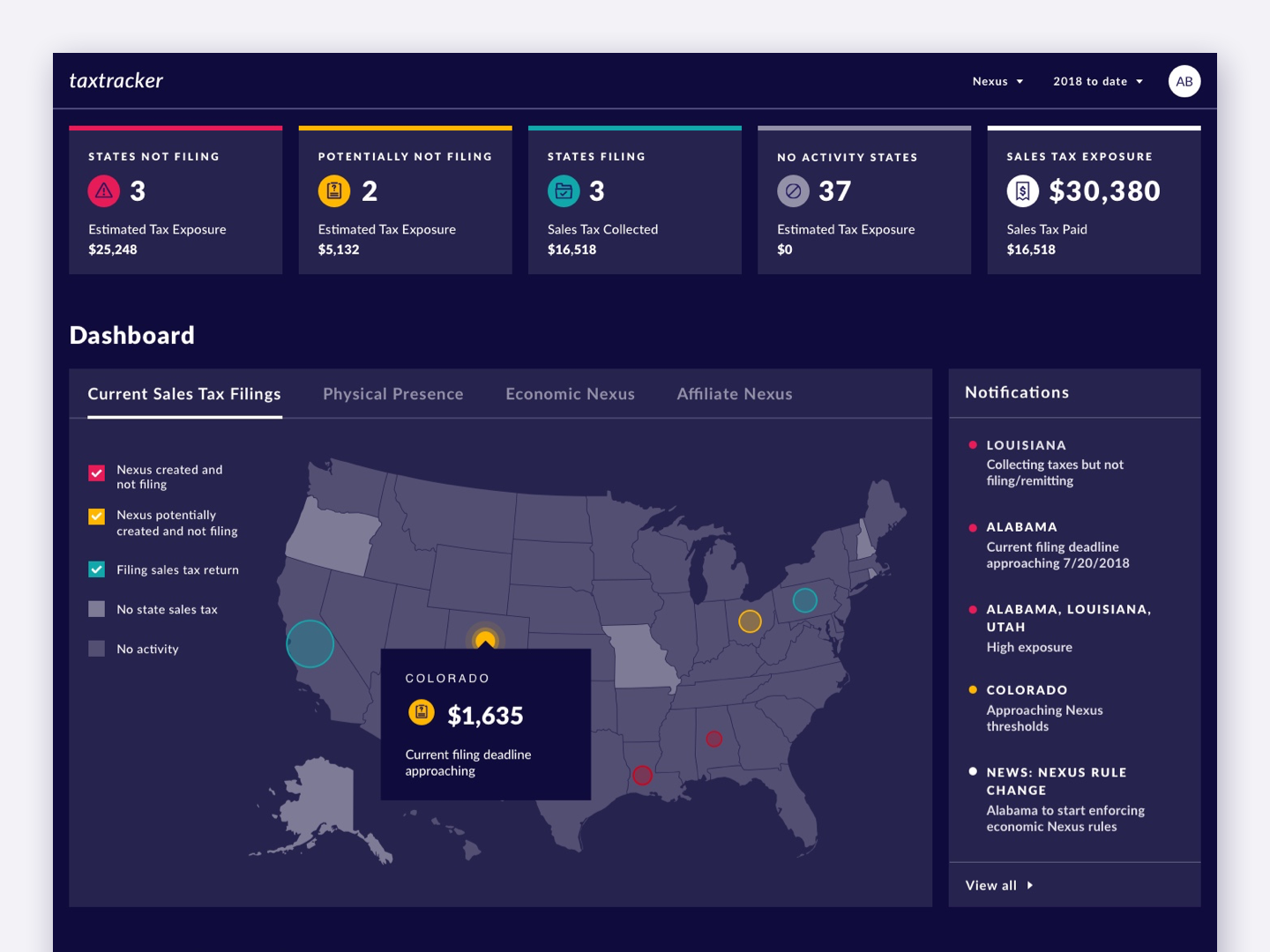The width and height of the screenshot is (1270, 952).
Task: Expand the 2018 to date date selector
Action: pos(1097,81)
